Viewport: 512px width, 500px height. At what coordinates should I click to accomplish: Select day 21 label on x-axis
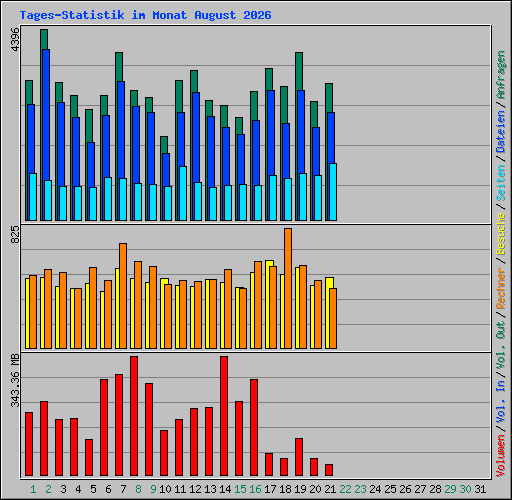[x=330, y=489]
